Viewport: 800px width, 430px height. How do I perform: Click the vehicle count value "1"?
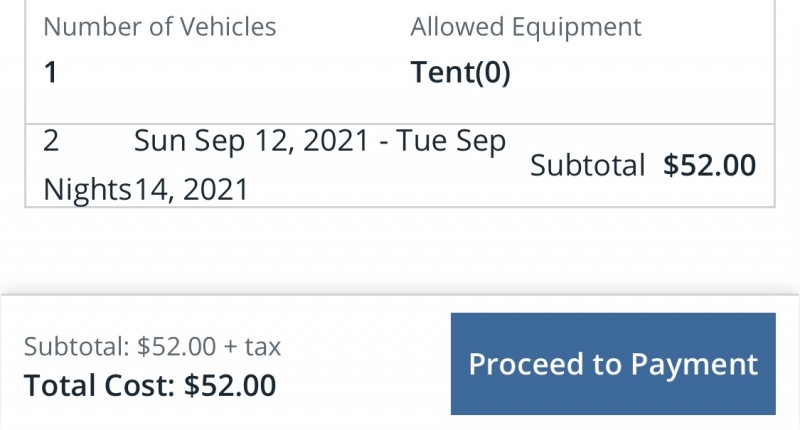(x=50, y=74)
